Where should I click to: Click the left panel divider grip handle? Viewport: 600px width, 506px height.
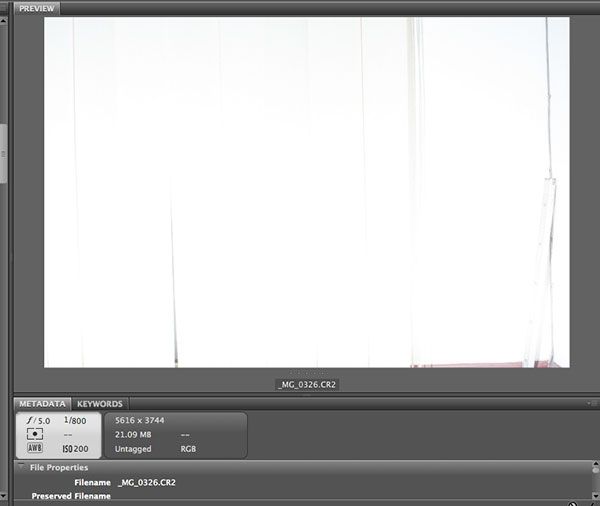tap(3, 154)
